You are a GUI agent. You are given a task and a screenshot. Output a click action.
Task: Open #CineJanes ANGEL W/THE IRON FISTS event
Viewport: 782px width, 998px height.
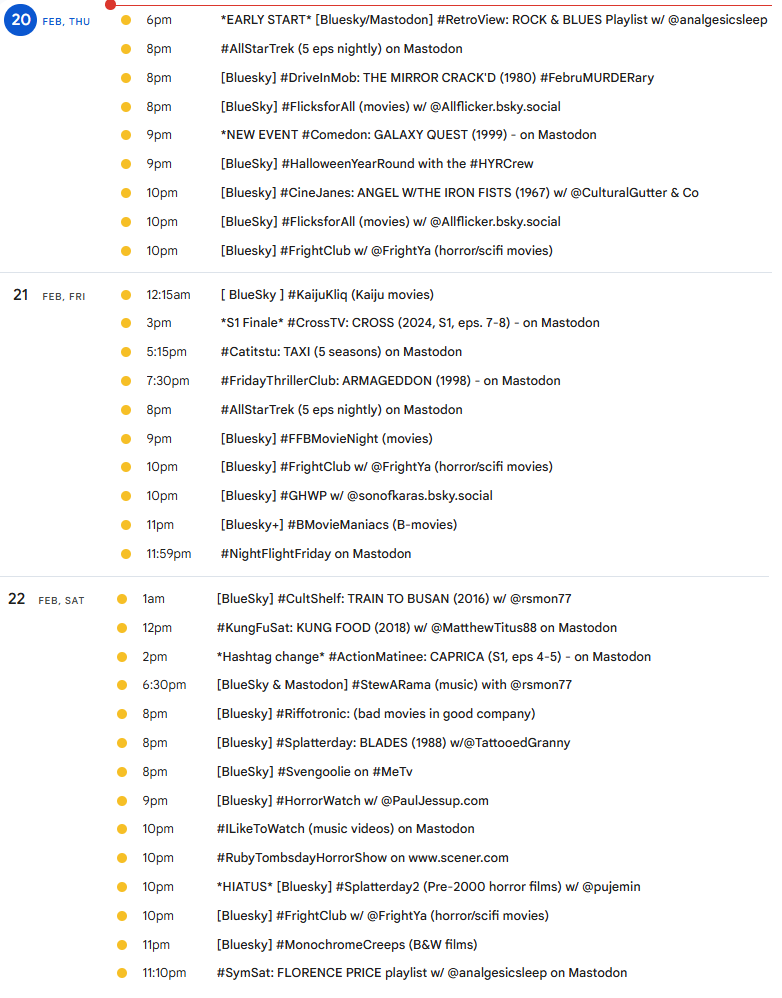point(459,193)
